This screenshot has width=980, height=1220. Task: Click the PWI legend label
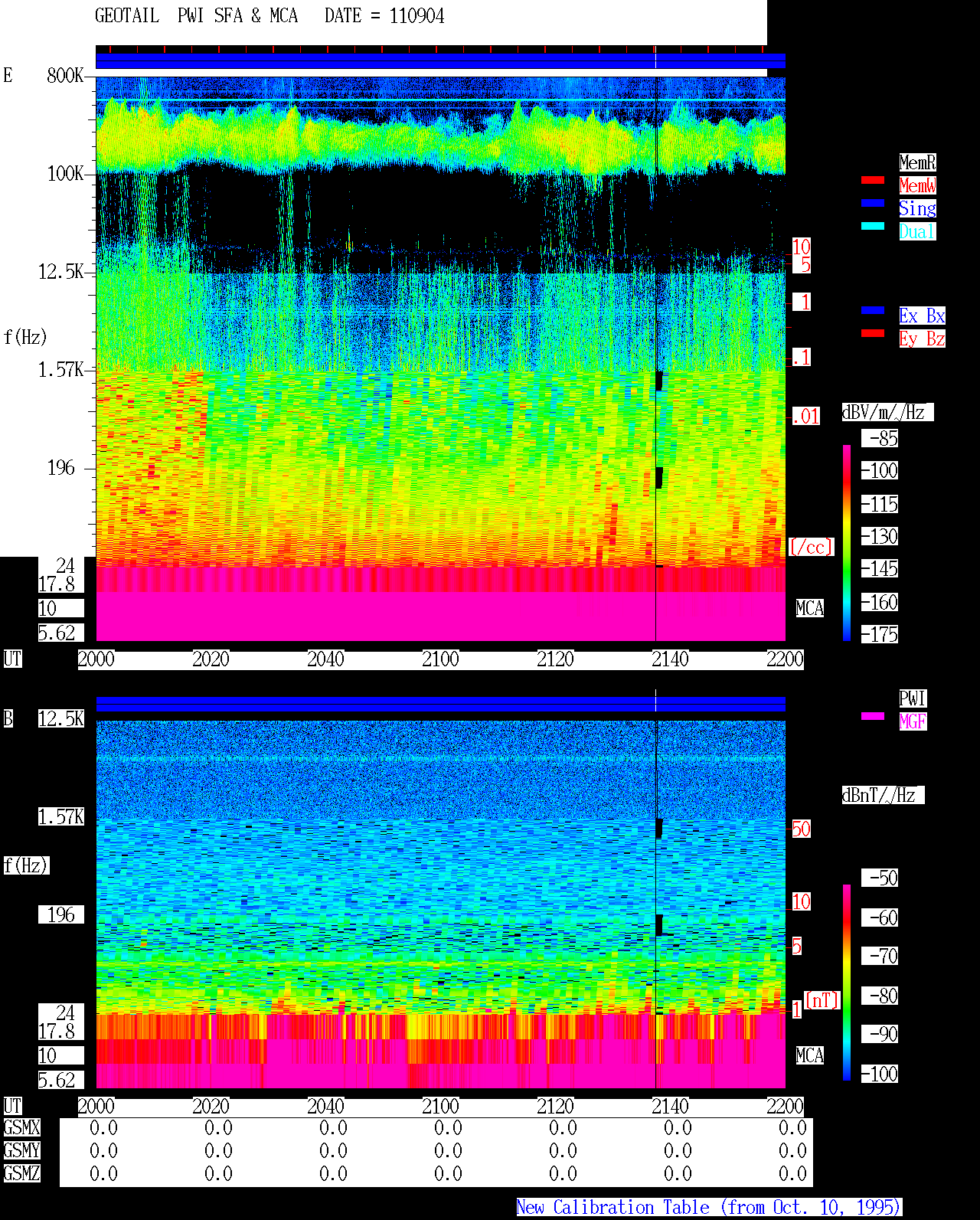[x=913, y=698]
